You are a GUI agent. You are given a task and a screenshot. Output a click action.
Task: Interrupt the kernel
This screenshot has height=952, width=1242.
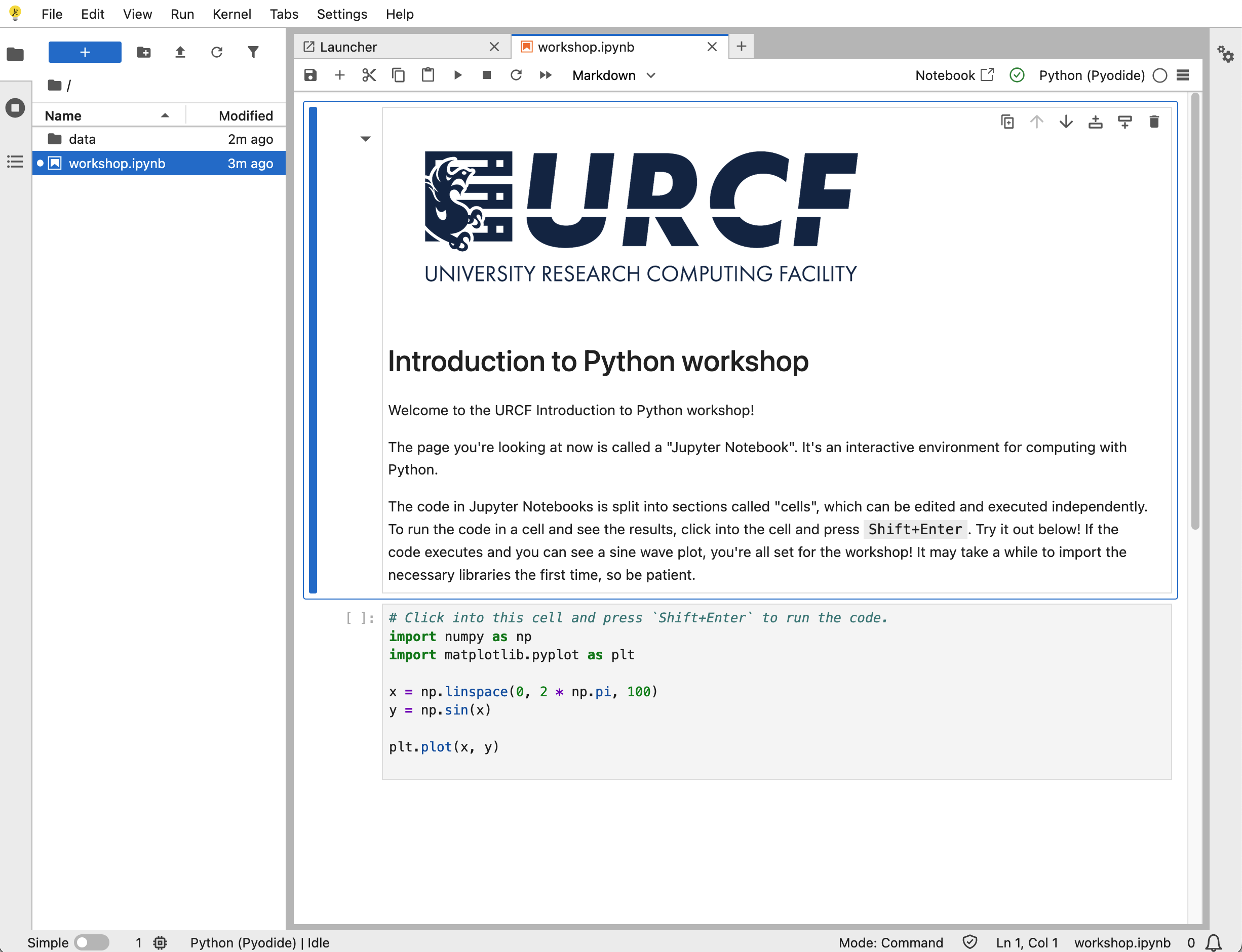click(486, 75)
